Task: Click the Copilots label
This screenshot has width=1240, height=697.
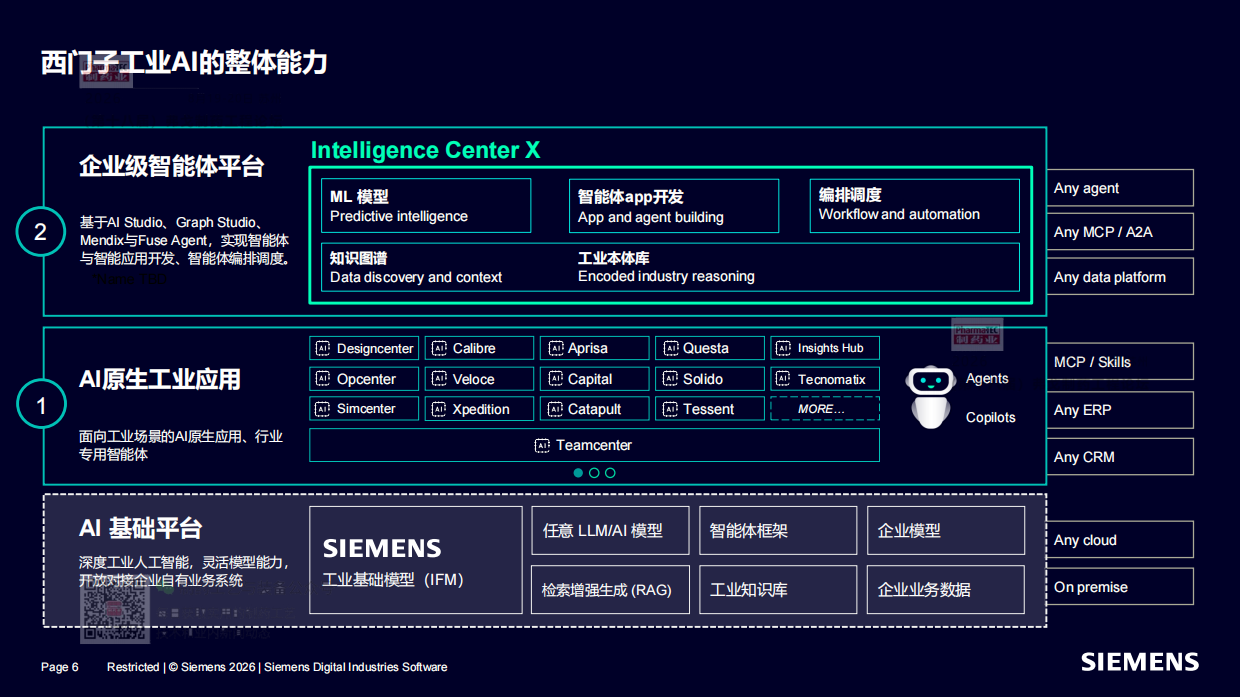Action: 991,417
